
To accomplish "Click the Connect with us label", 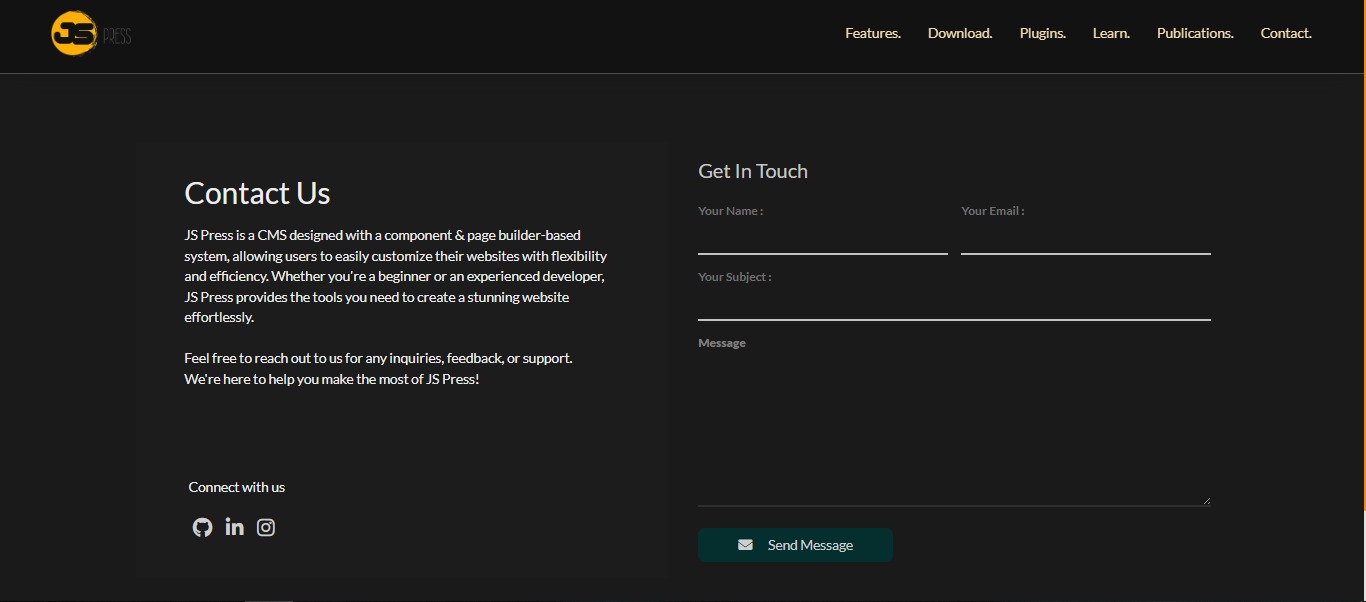I will click(236, 487).
